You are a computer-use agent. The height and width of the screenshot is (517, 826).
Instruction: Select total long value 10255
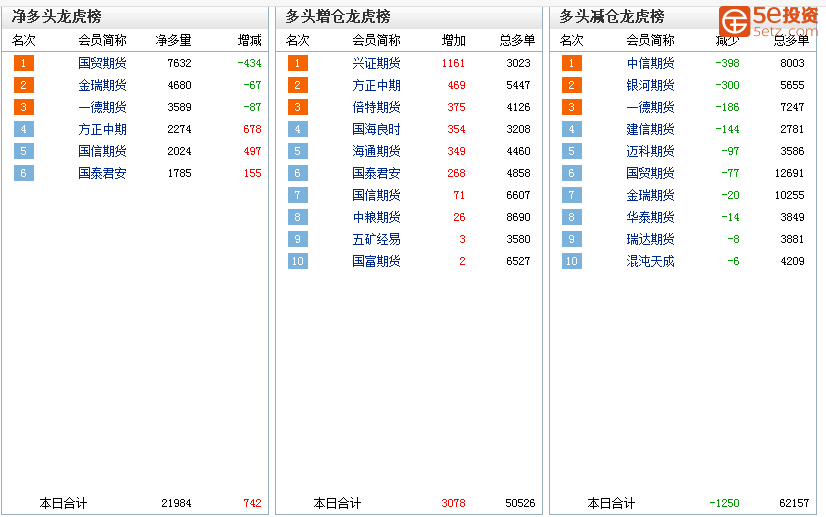pyautogui.click(x=789, y=196)
